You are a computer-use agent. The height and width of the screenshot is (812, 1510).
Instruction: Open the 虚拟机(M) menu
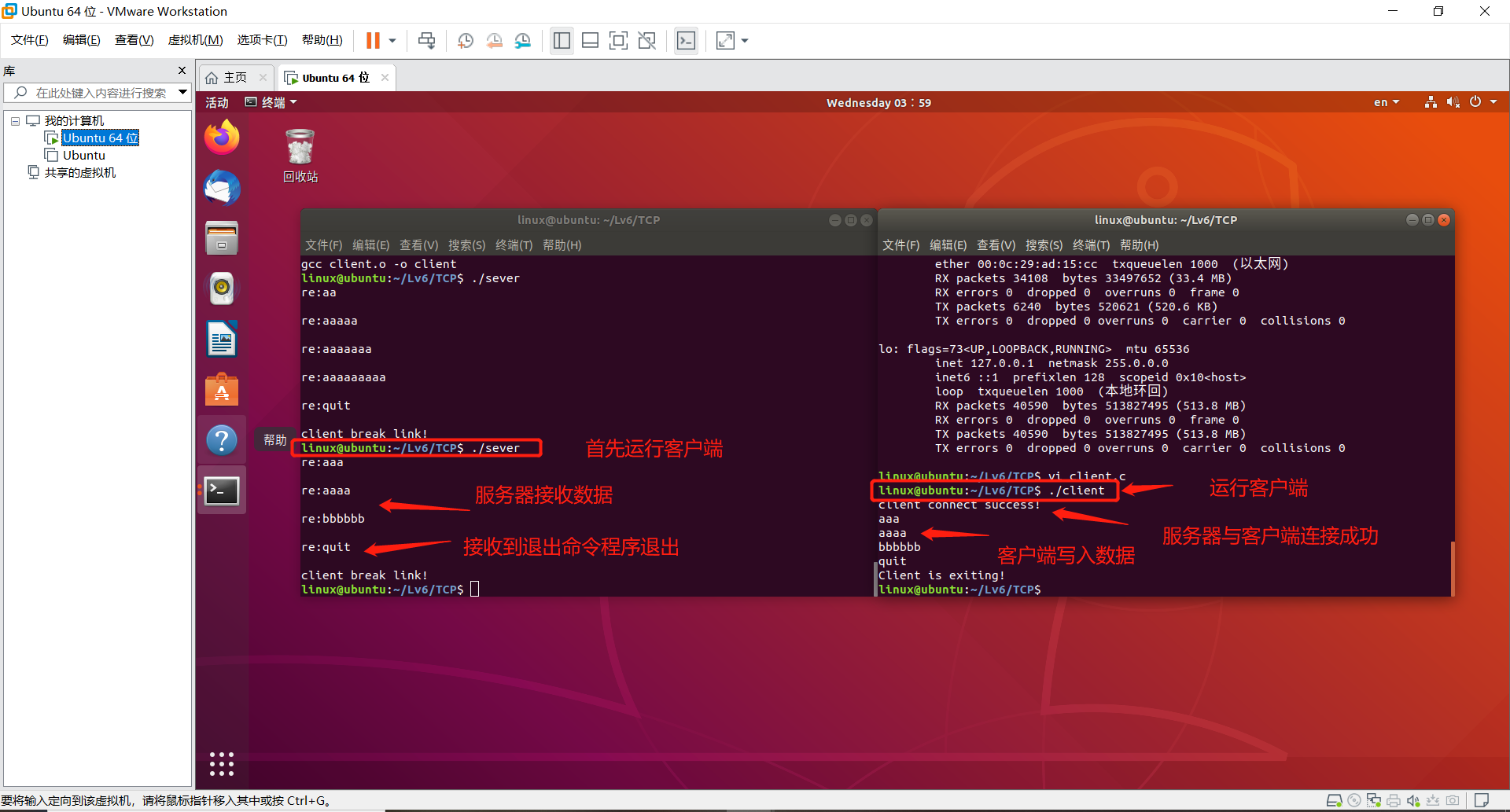pyautogui.click(x=195, y=40)
